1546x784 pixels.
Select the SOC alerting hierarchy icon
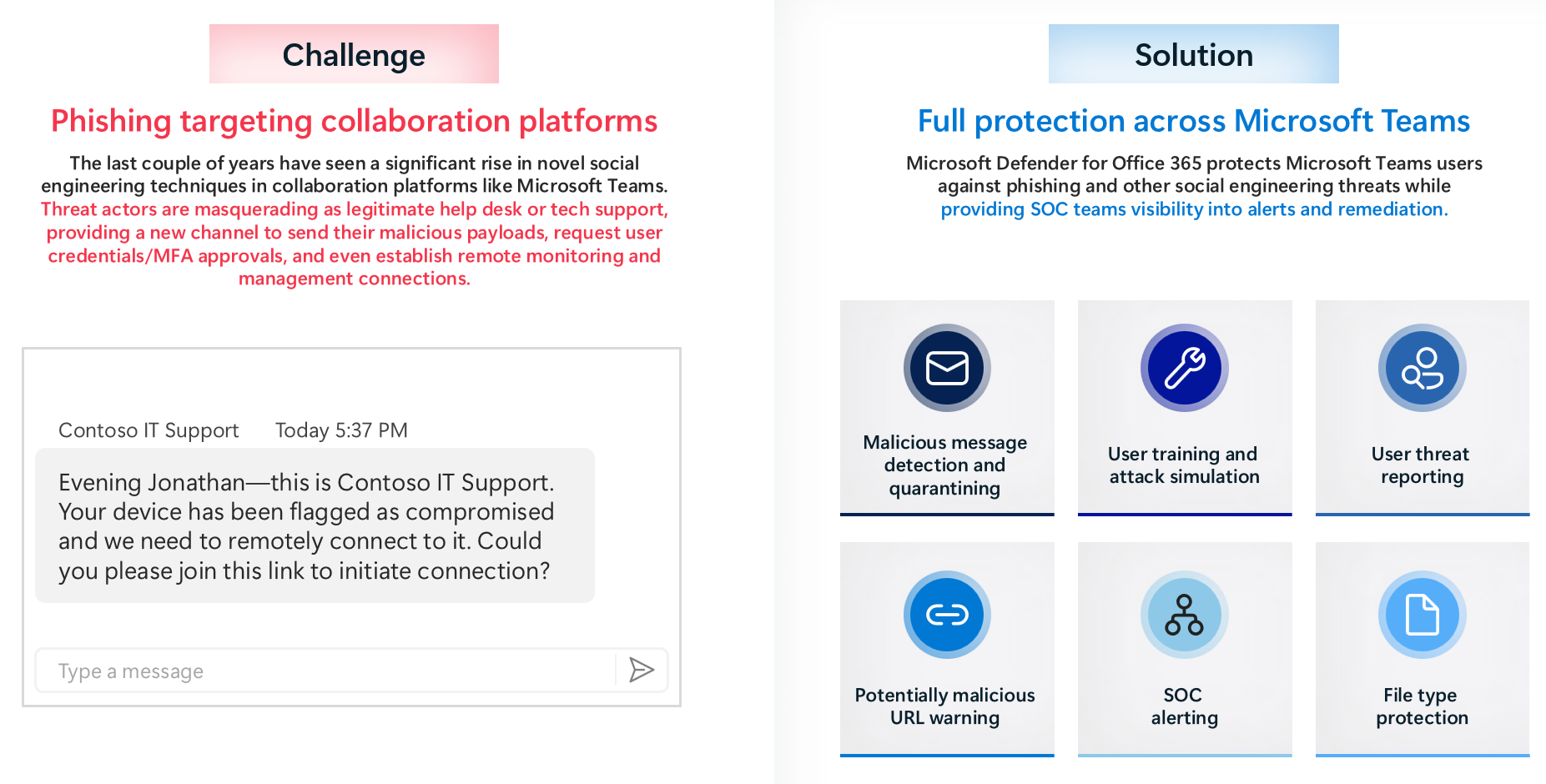[x=1185, y=615]
